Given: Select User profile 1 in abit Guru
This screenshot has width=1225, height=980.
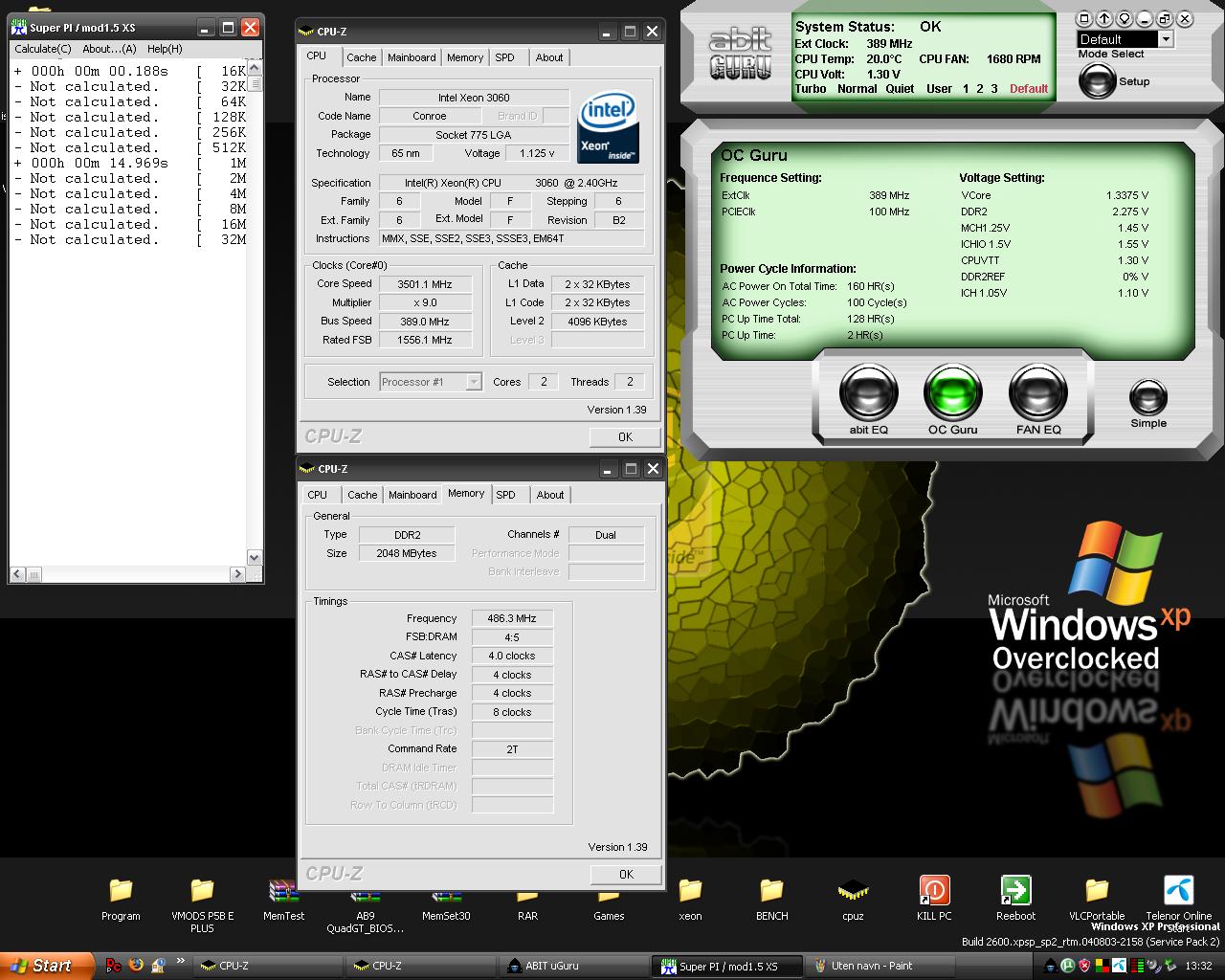Looking at the screenshot, I should (x=967, y=89).
